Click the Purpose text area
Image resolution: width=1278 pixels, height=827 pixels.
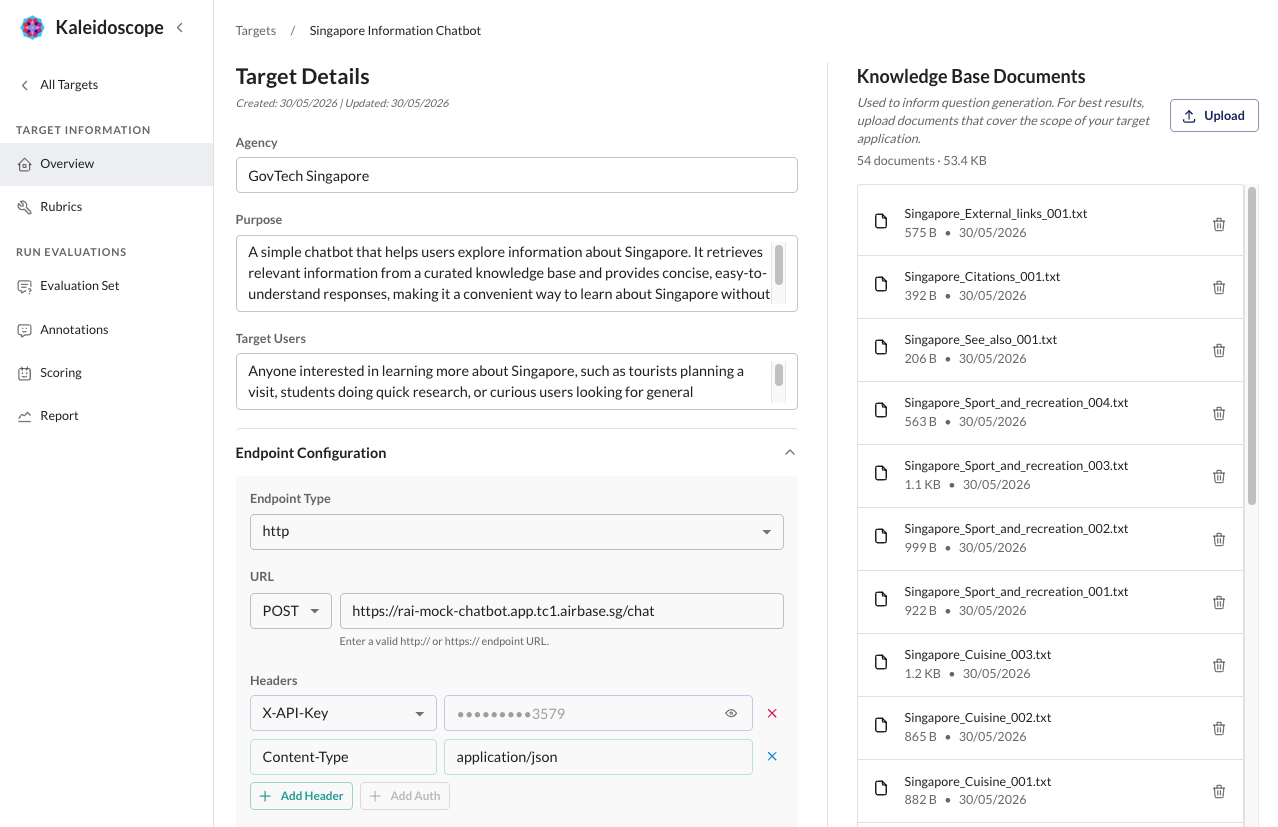point(516,273)
